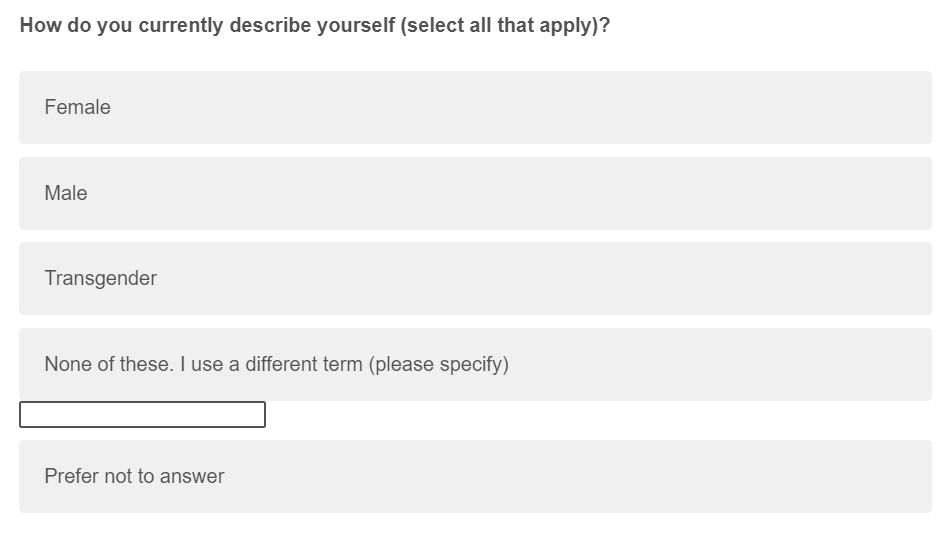Select the Female option

[x=474, y=107]
